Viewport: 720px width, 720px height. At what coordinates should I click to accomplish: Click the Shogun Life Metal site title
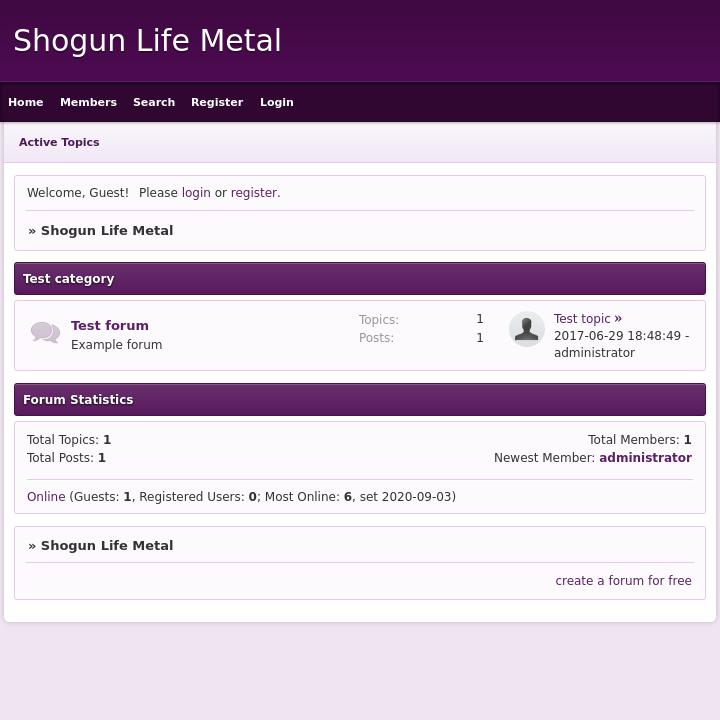147,41
